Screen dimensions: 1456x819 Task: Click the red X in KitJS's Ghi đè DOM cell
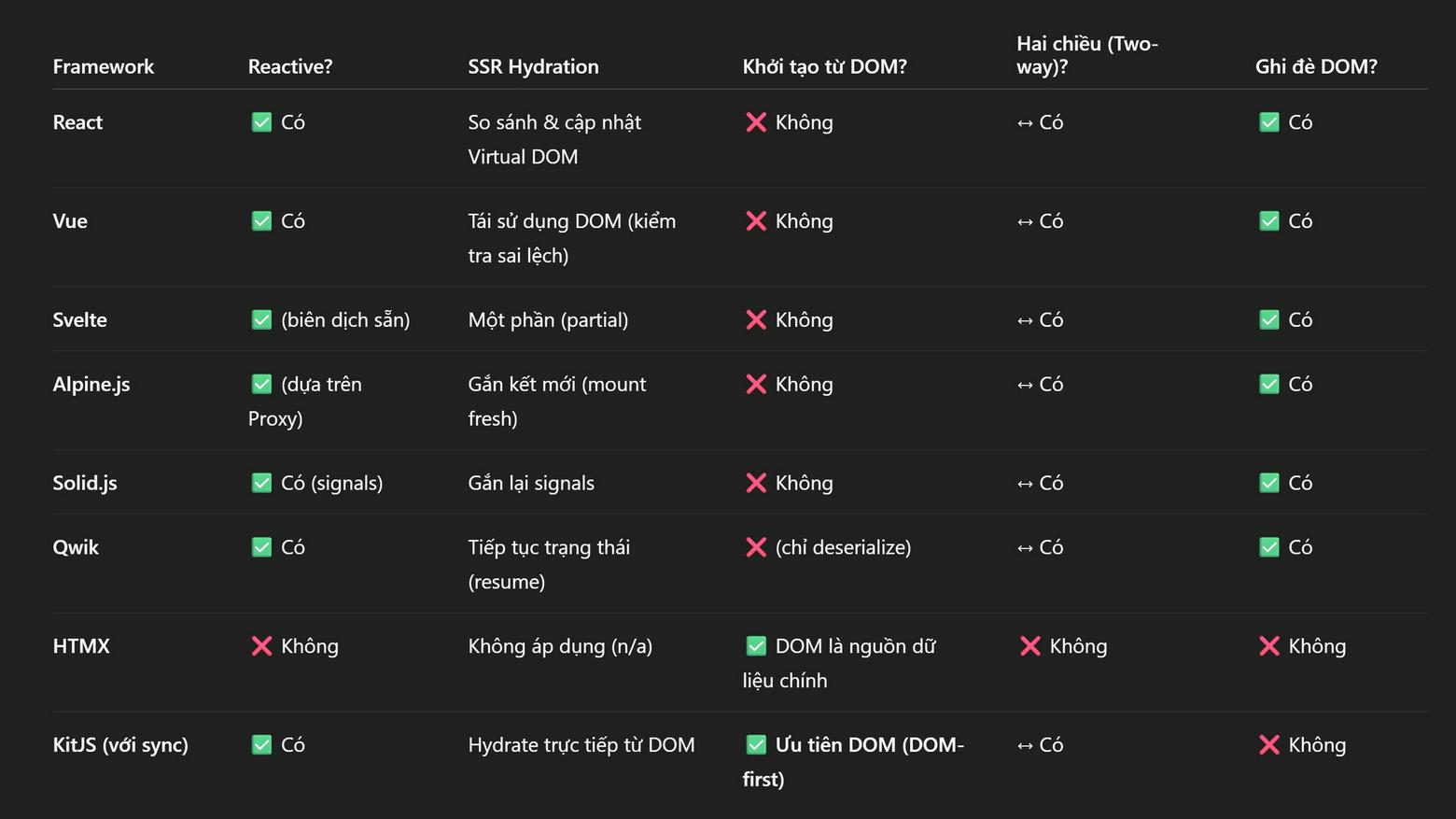pyautogui.click(x=1269, y=745)
